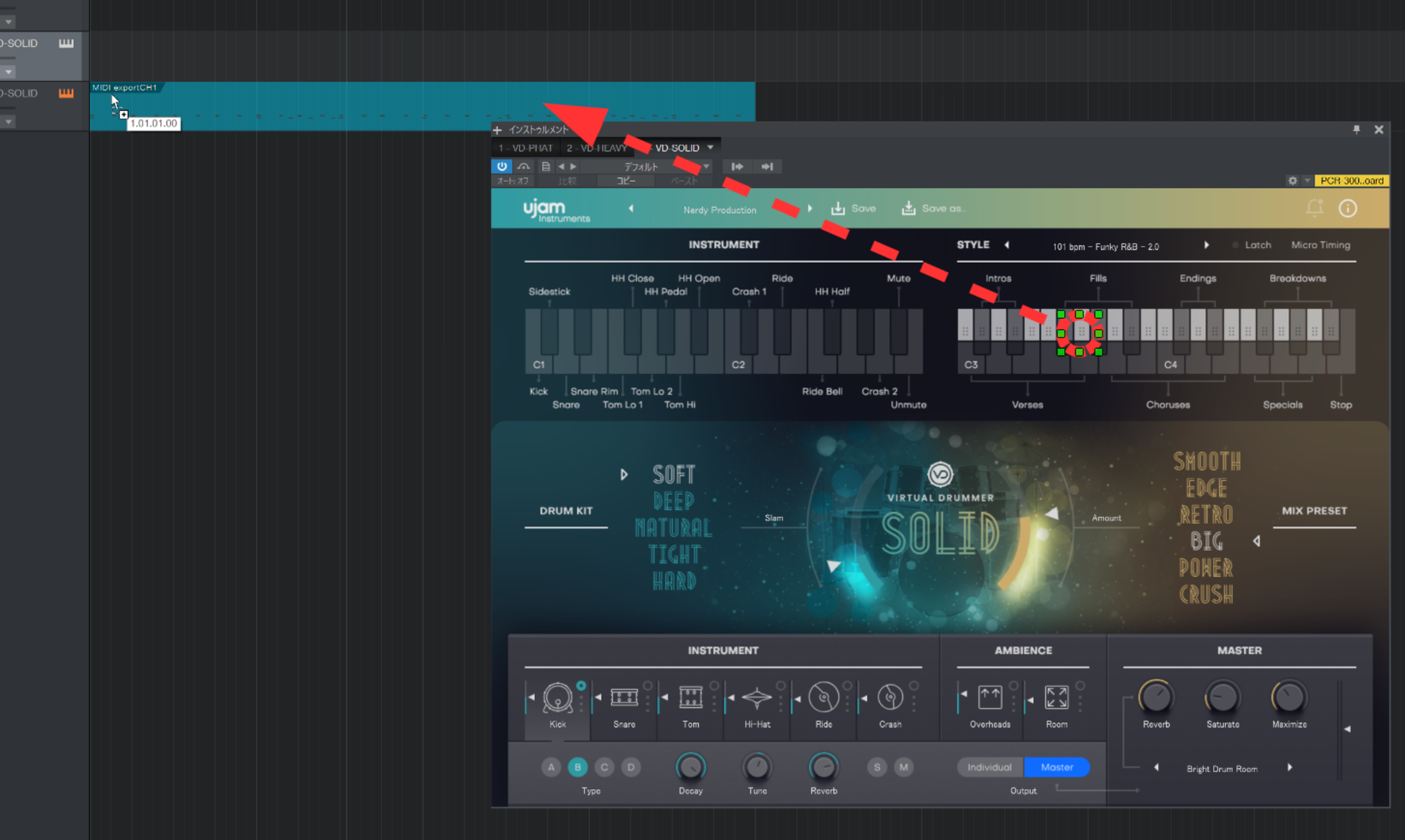Toggle the Solo S button

point(877,767)
